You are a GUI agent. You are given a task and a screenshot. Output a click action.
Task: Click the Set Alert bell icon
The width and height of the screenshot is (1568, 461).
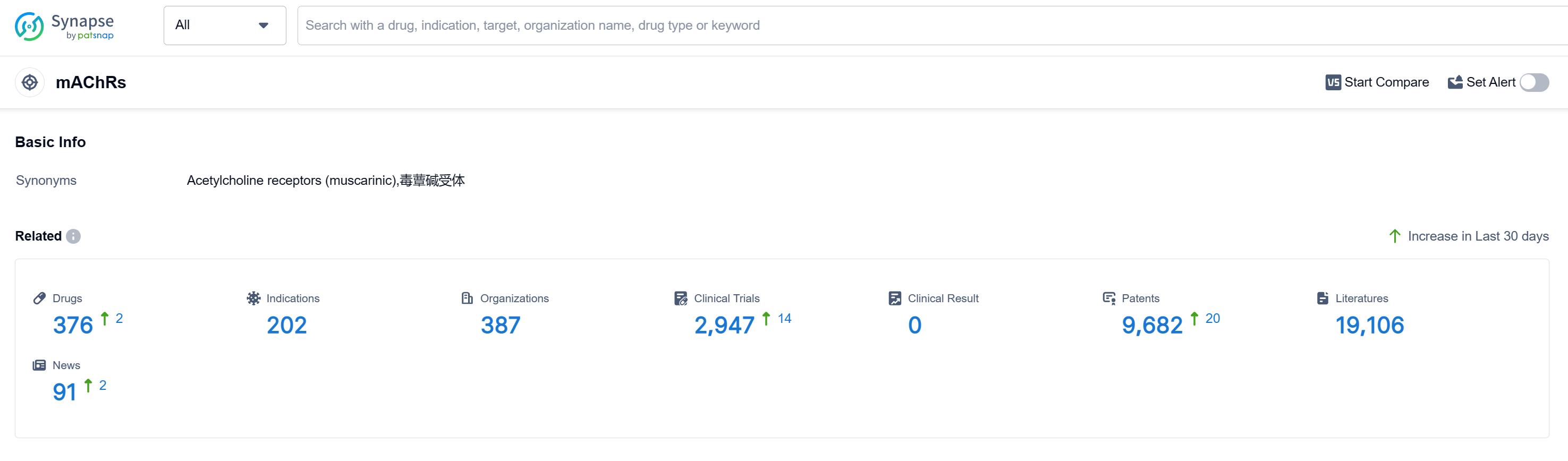(1454, 82)
